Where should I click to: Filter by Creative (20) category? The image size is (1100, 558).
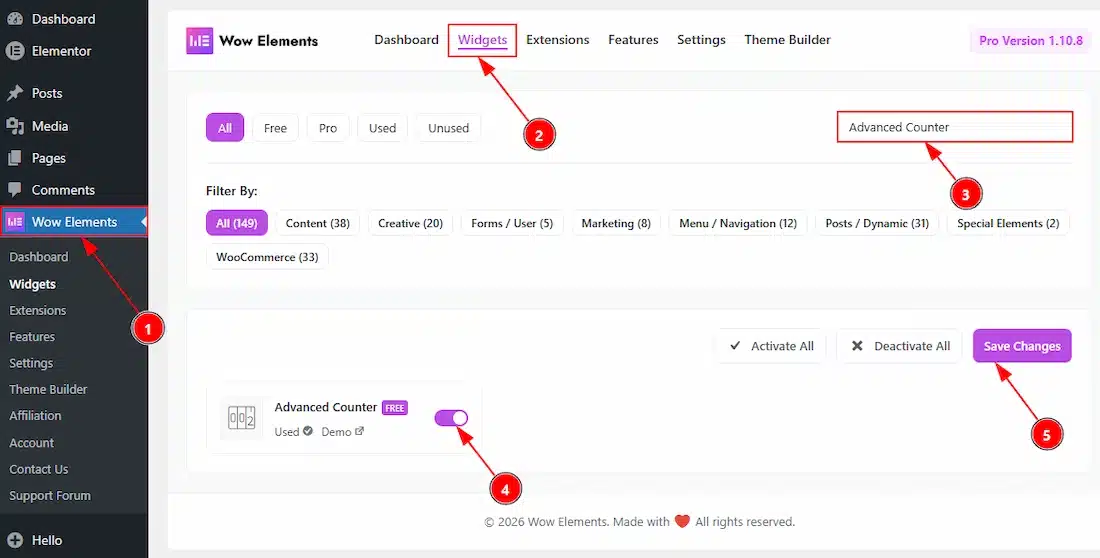(410, 223)
